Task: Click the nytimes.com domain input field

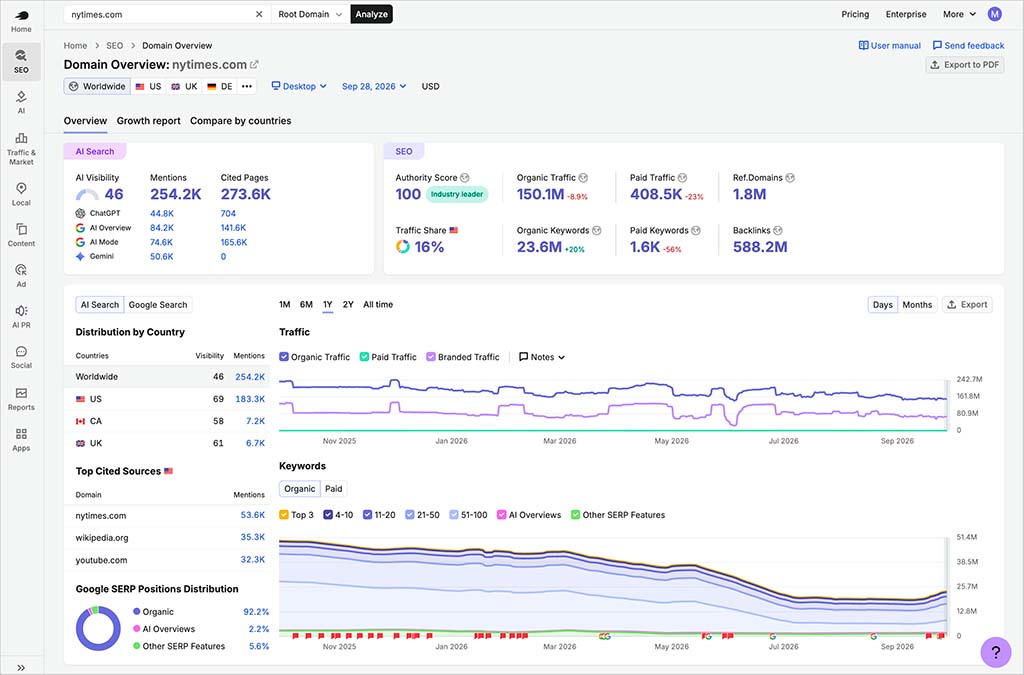Action: pos(160,14)
